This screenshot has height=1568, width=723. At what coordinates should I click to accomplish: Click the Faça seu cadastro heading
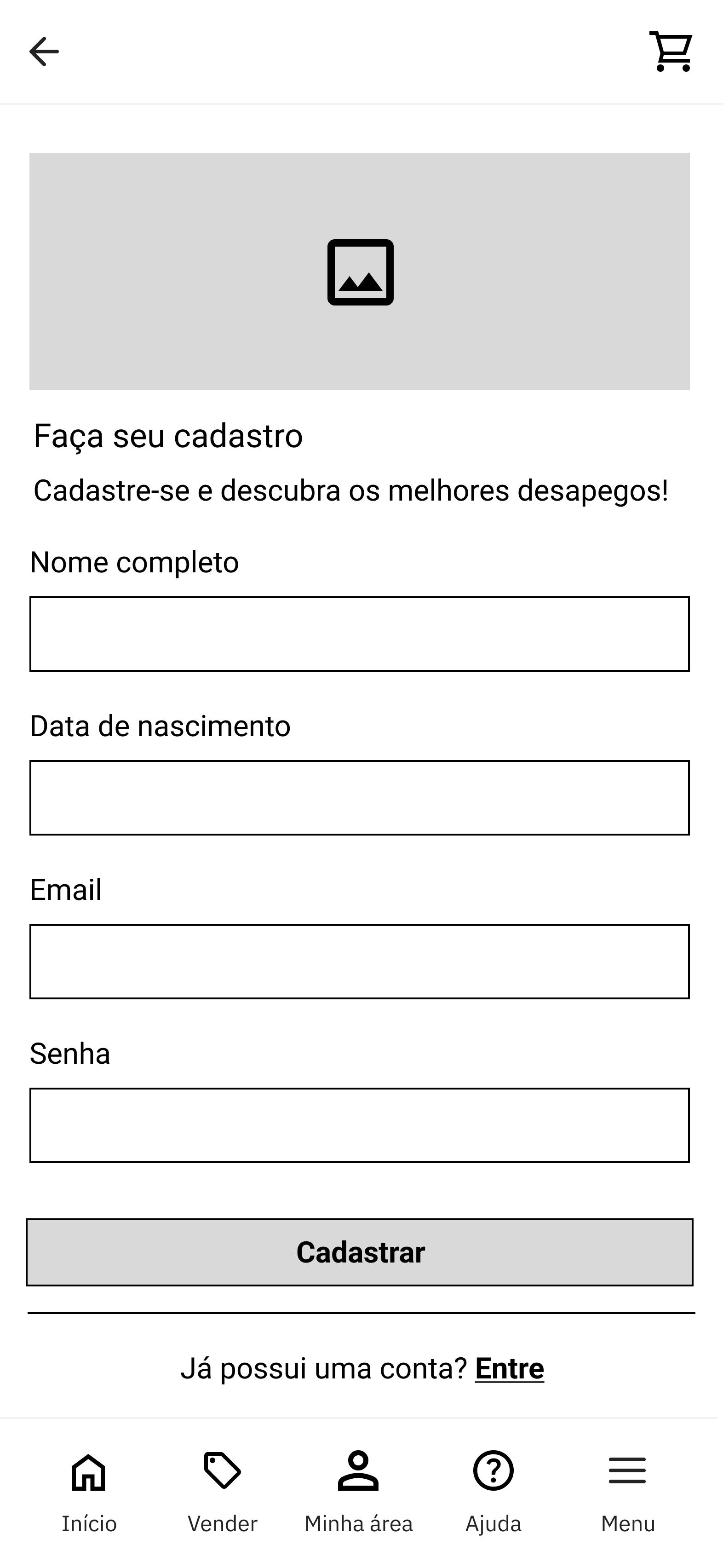pos(168,436)
